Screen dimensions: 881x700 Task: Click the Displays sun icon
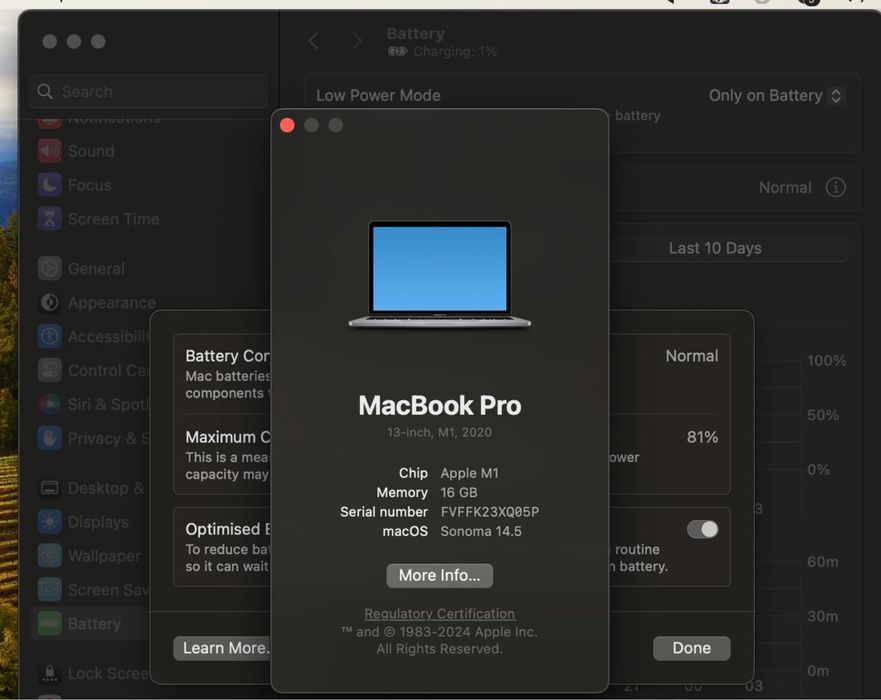(49, 522)
